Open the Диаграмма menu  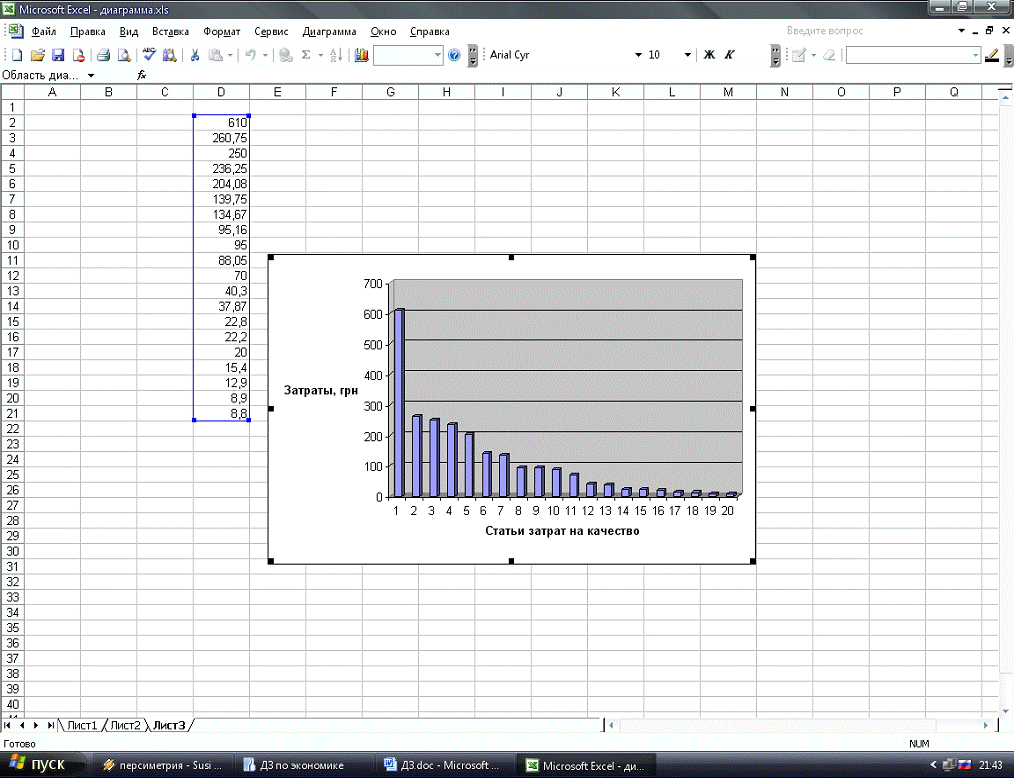click(x=329, y=31)
